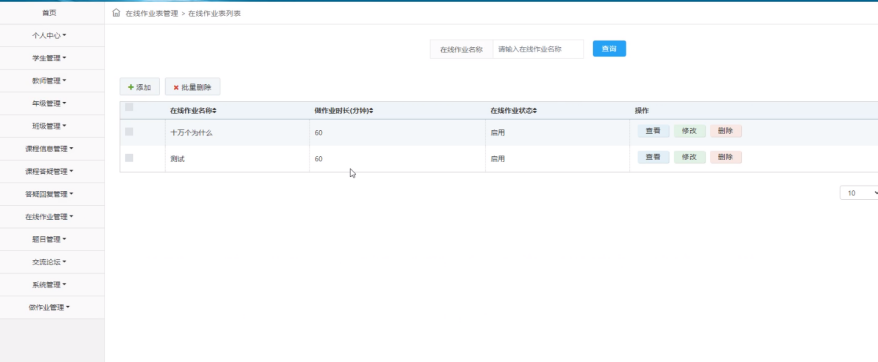Image resolution: width=878 pixels, height=362 pixels.
Task: Check the box for row 十万个为什么
Action: click(129, 132)
